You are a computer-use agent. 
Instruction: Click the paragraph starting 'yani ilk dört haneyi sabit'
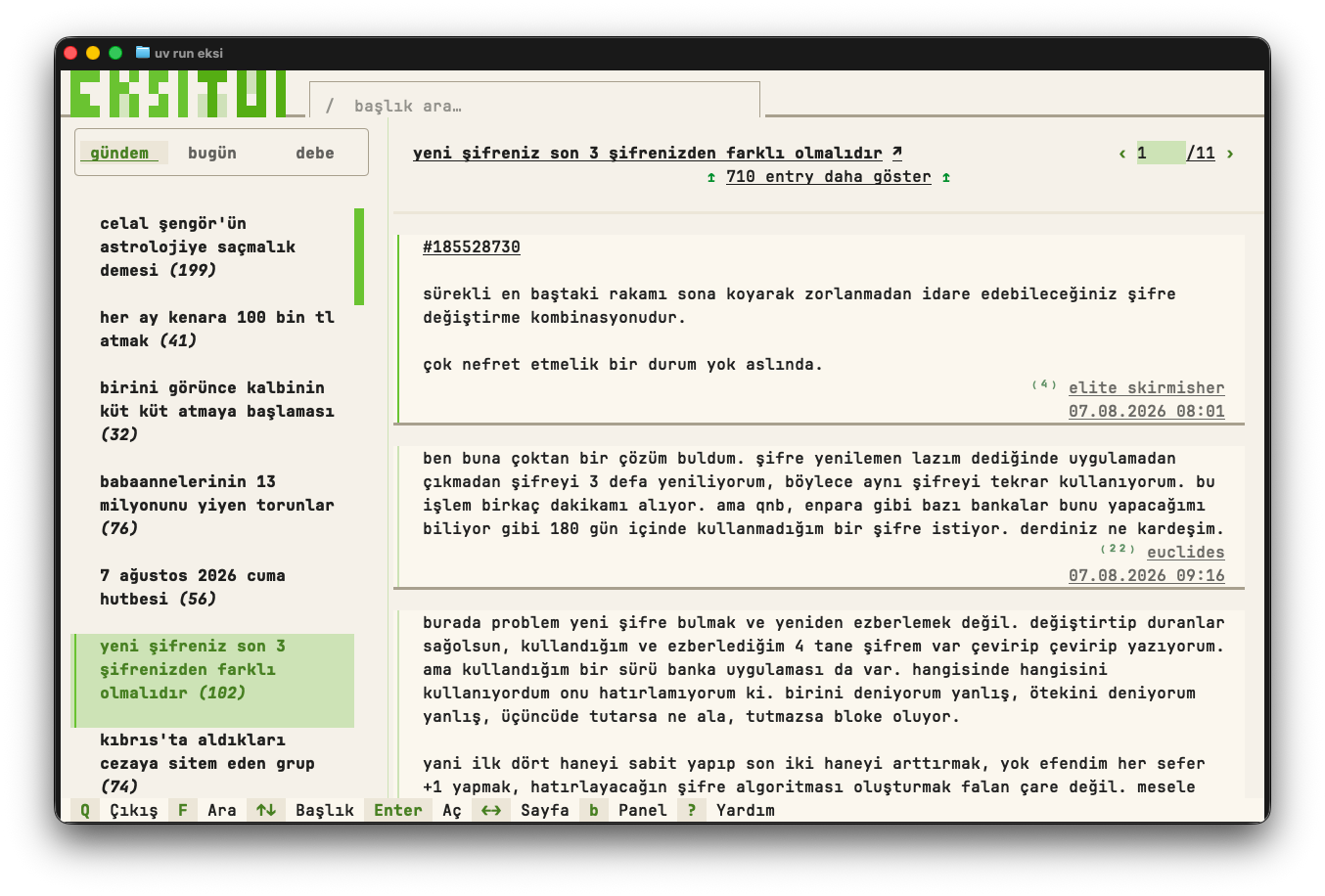pyautogui.click(x=814, y=775)
